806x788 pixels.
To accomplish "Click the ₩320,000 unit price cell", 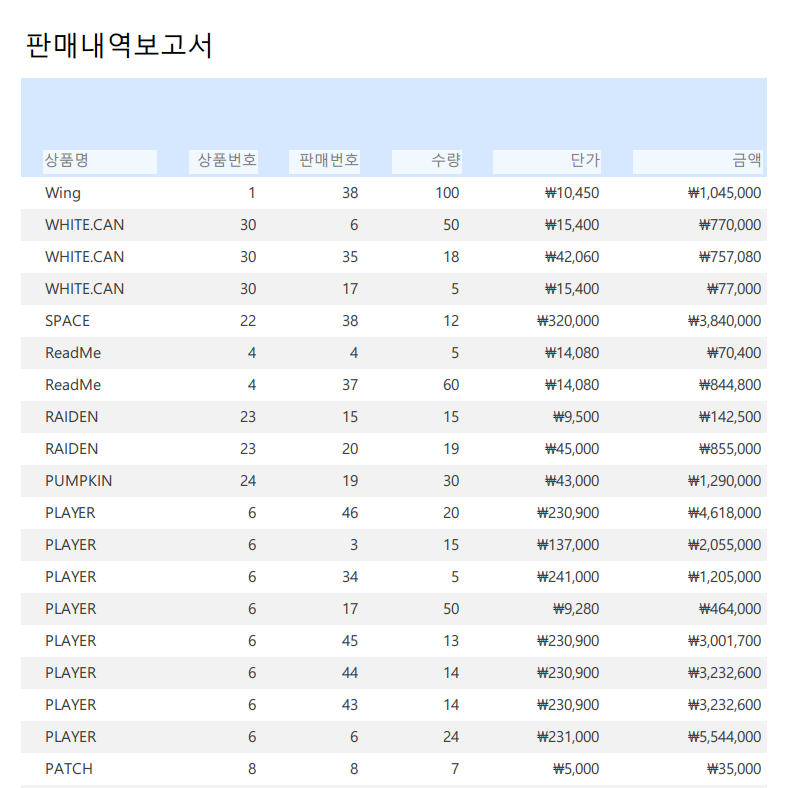I will coord(568,321).
